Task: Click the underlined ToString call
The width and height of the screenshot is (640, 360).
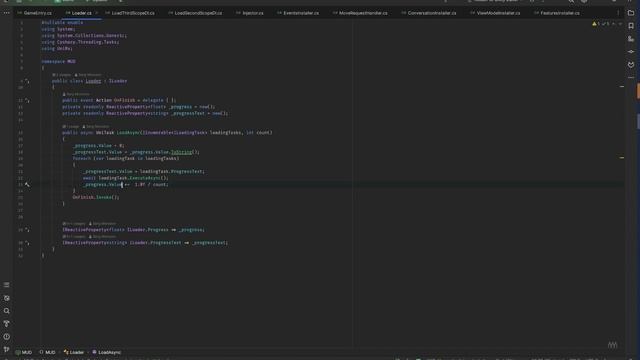Action: pos(181,152)
